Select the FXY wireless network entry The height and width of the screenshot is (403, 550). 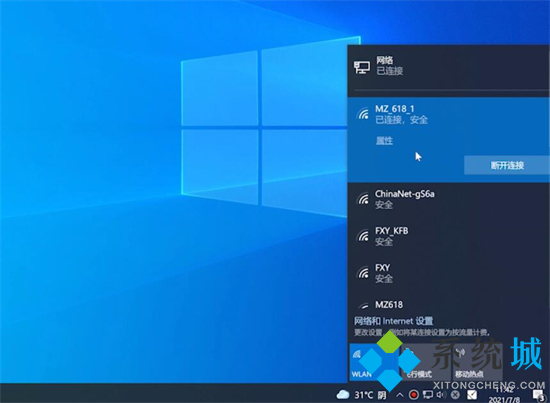point(448,273)
